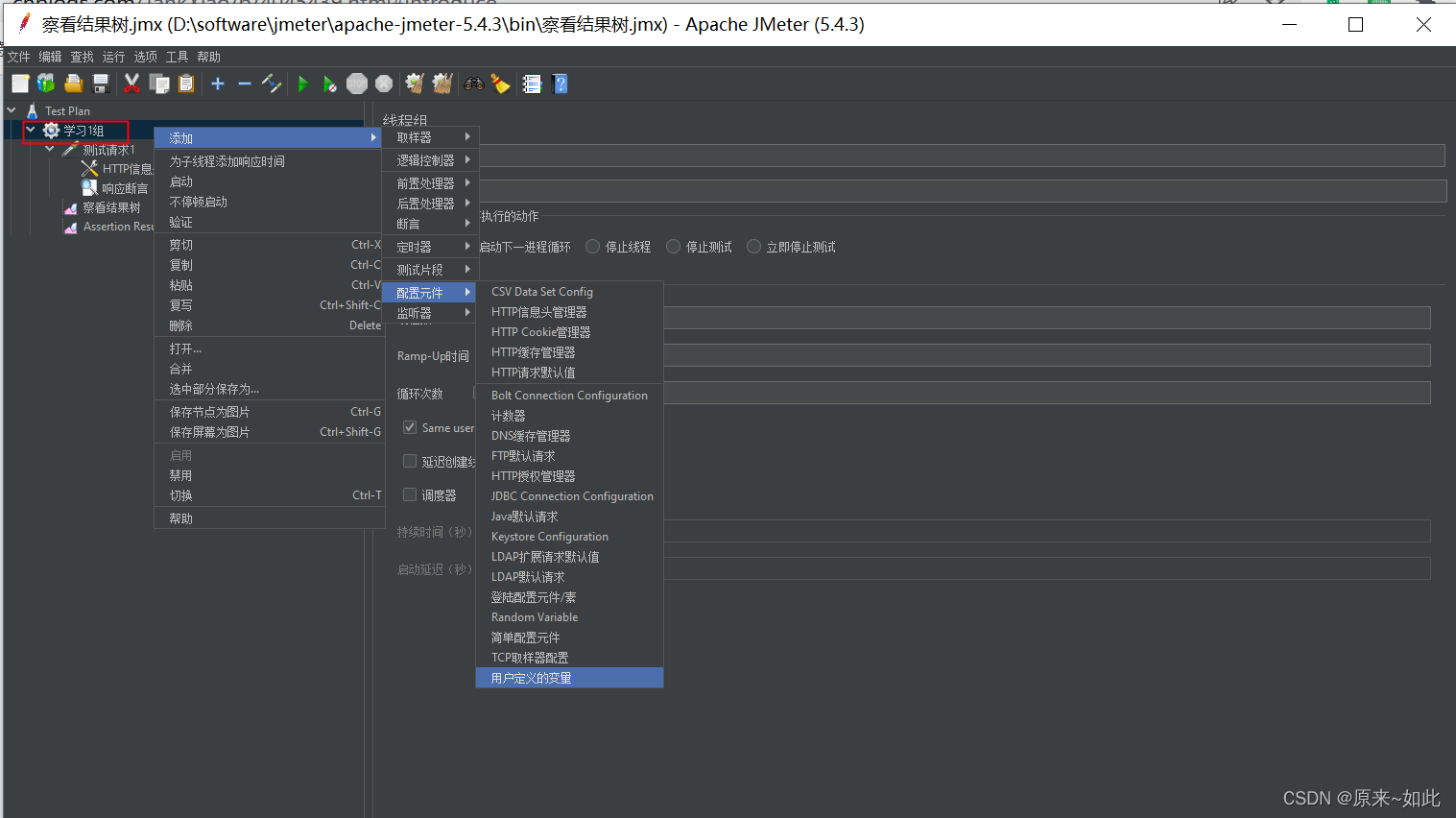Image resolution: width=1456 pixels, height=818 pixels.
Task: Save the test plan with floppy icon
Action: (101, 84)
